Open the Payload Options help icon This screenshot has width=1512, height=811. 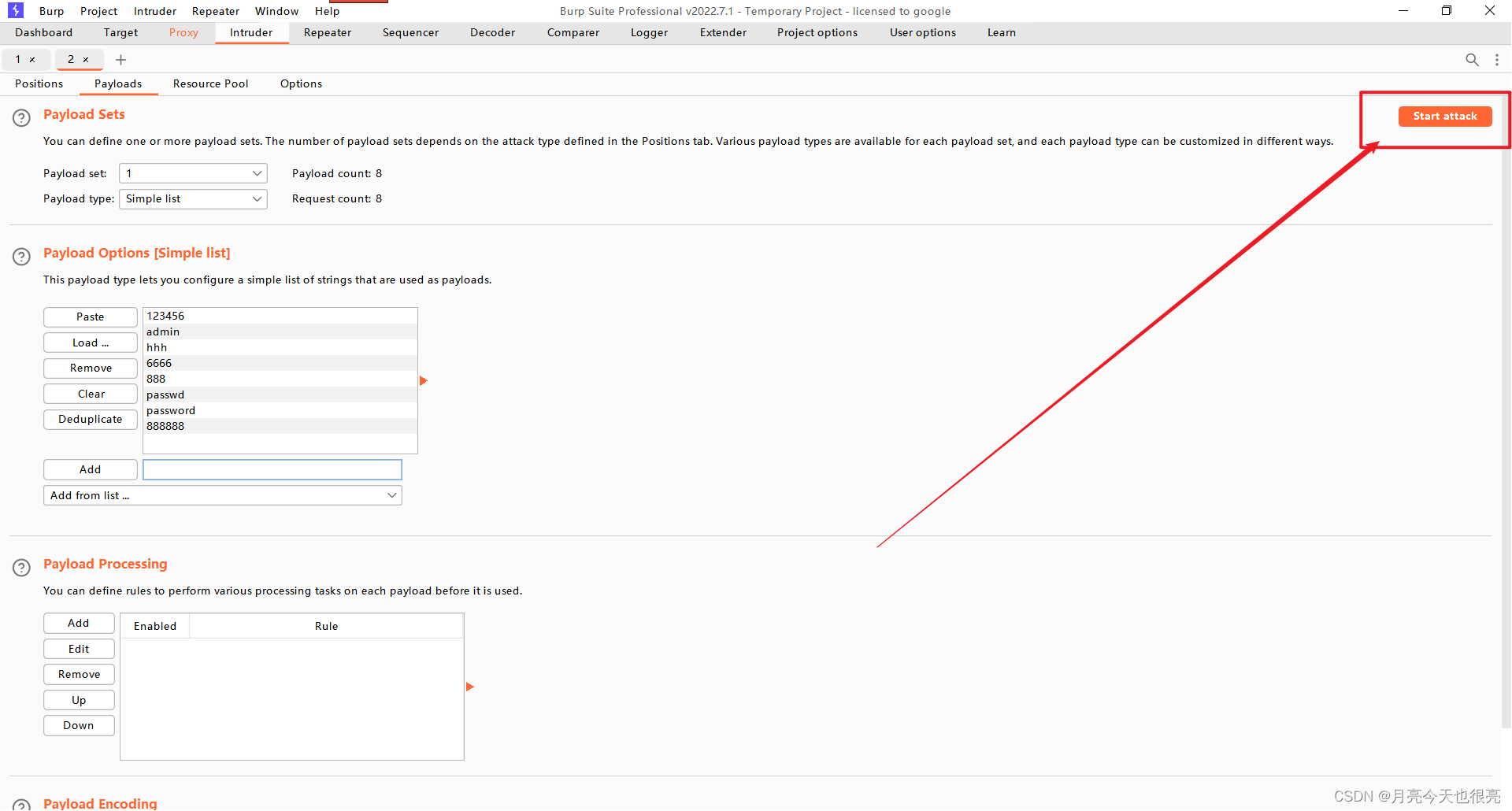tap(21, 256)
